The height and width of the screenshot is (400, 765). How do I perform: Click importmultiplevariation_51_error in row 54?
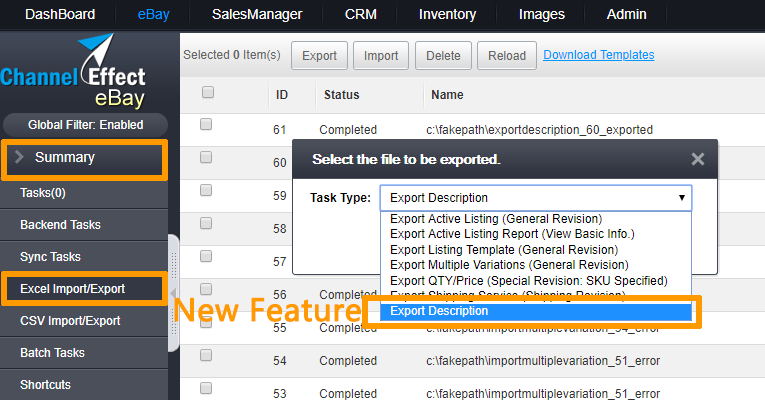point(543,361)
